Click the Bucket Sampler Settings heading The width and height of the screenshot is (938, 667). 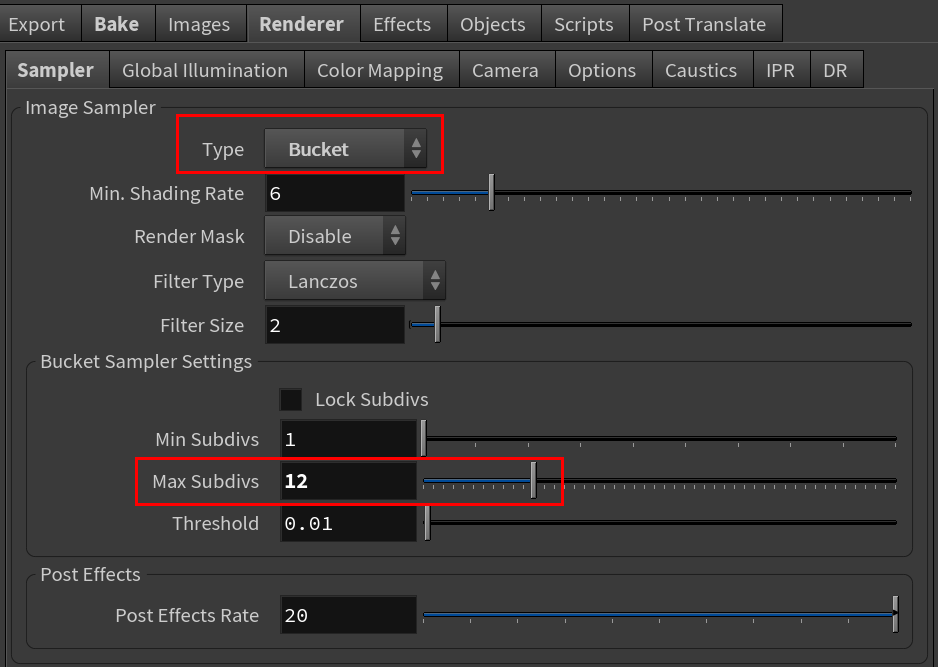pos(146,361)
